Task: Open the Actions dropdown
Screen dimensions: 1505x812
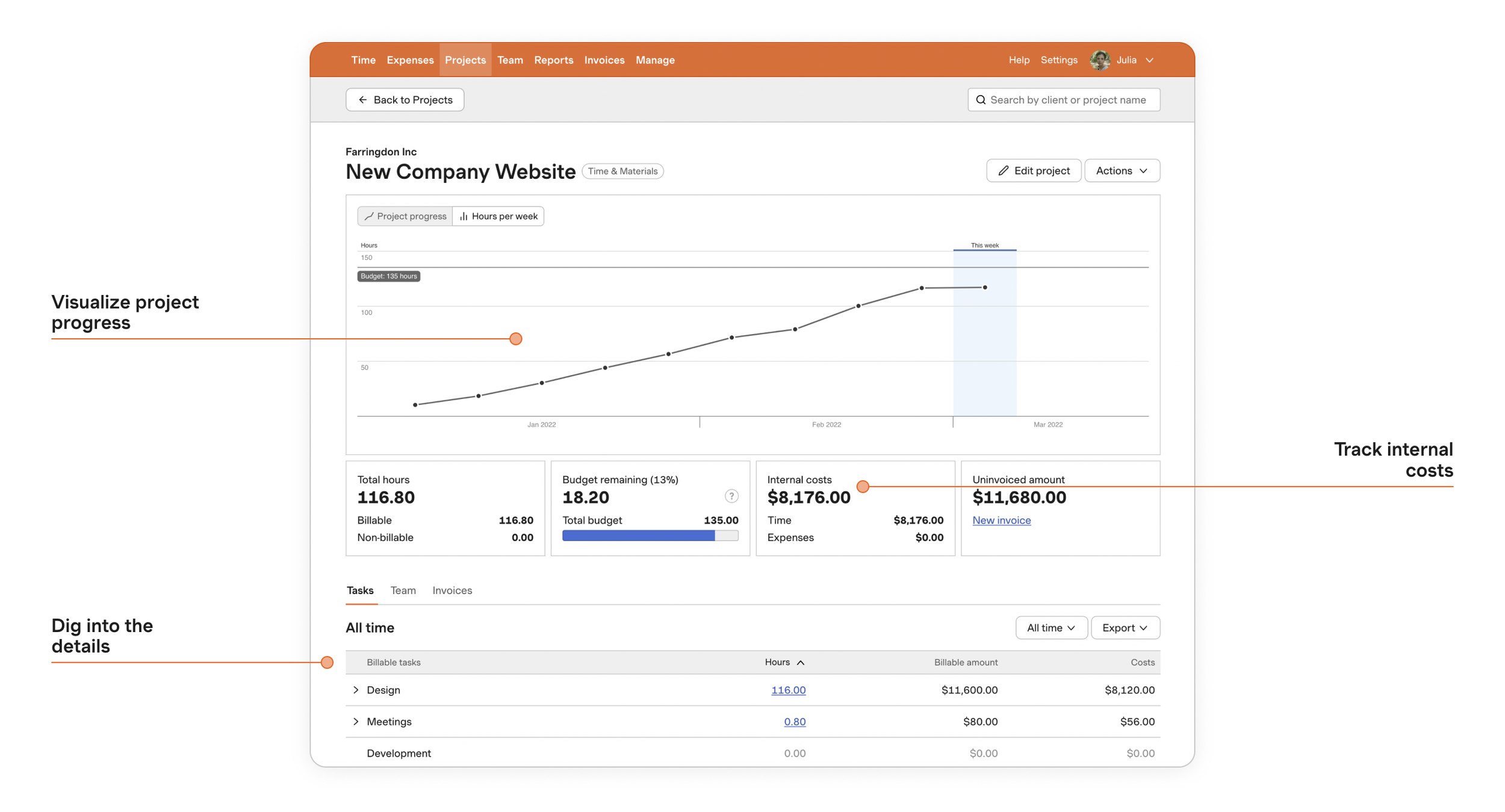Action: click(x=1122, y=170)
